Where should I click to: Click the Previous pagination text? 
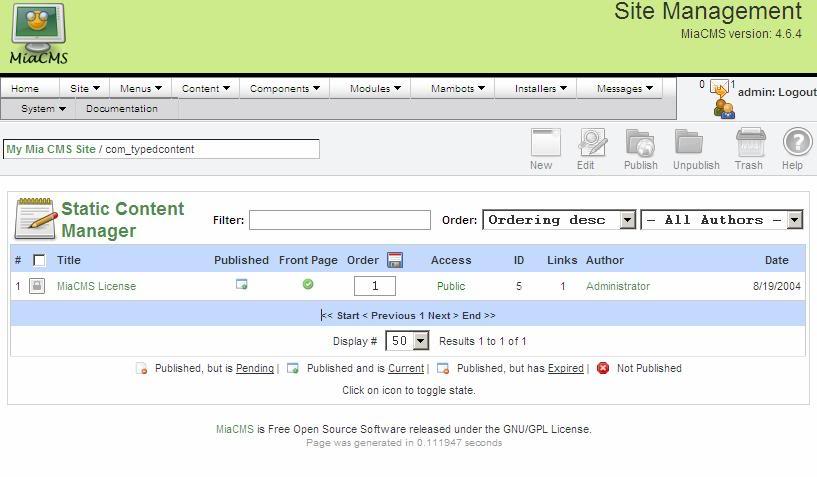click(393, 315)
